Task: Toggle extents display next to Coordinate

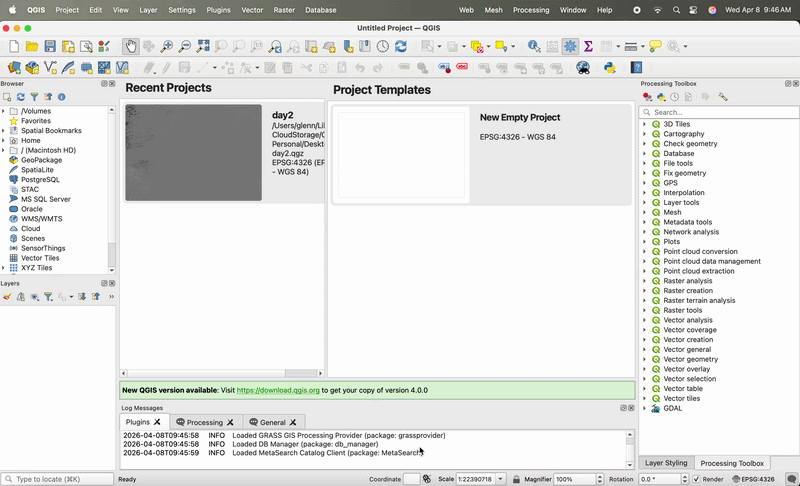Action: click(x=427, y=479)
